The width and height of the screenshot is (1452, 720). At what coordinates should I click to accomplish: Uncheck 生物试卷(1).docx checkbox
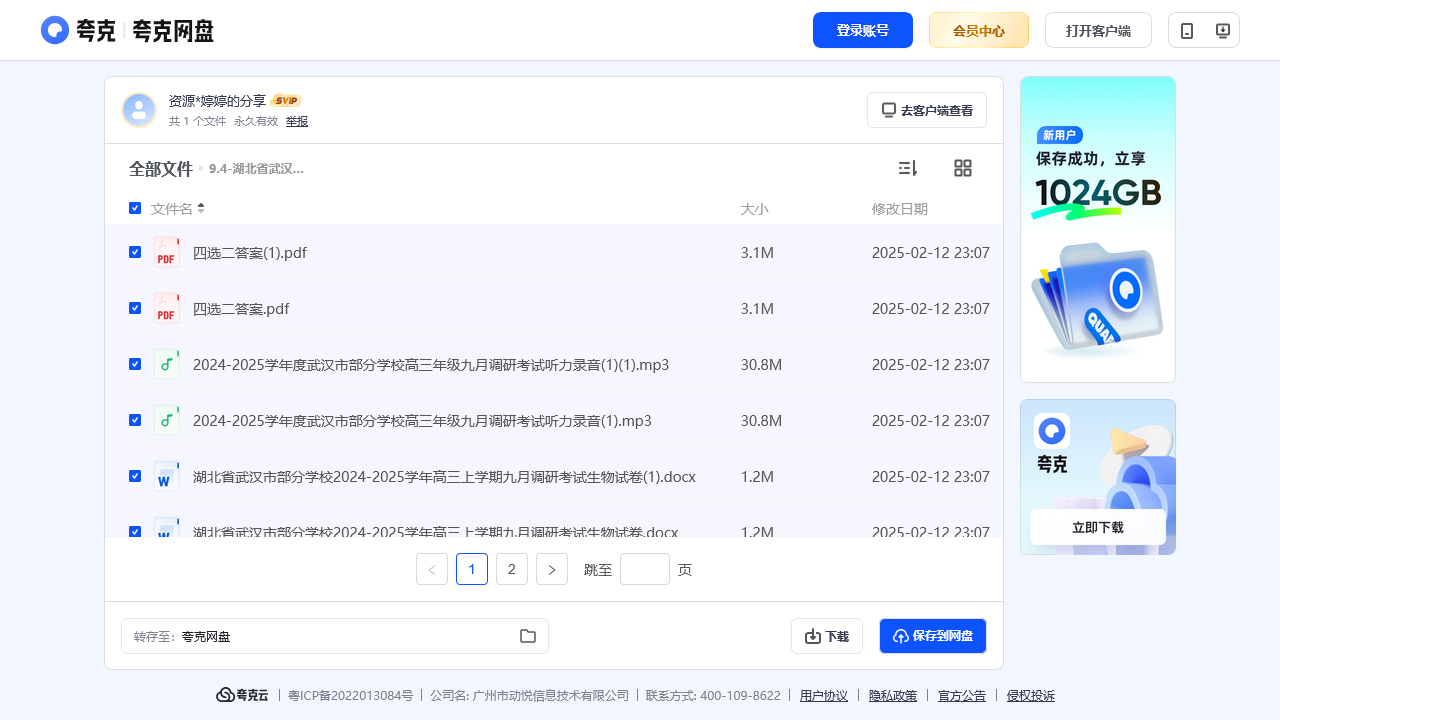click(x=135, y=476)
